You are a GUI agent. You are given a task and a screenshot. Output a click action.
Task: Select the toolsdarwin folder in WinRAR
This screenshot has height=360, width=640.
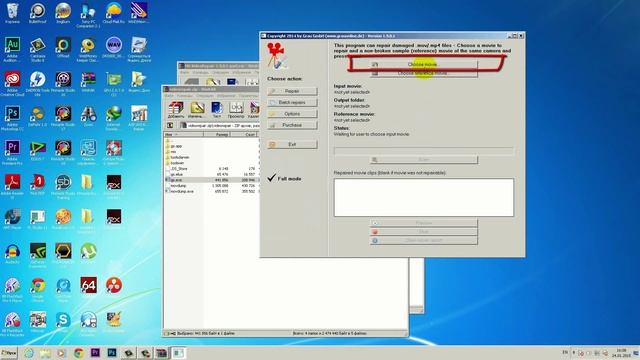[180, 157]
